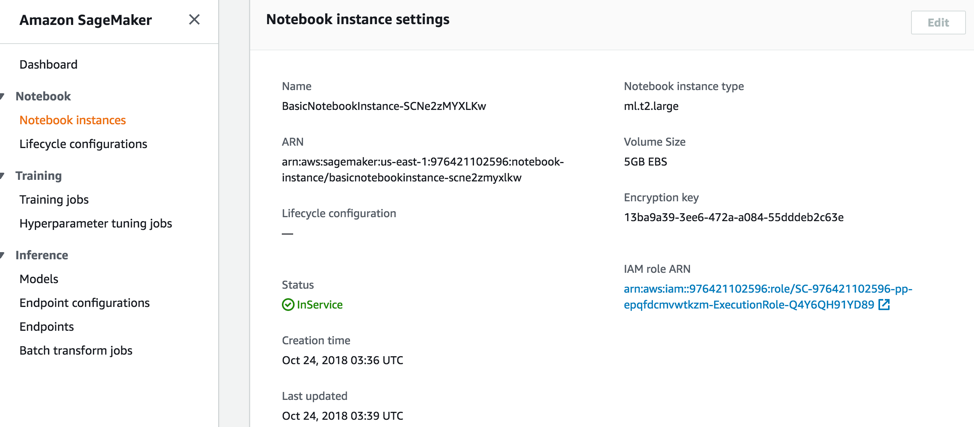Collapse the Notebook section triangle
Image resolution: width=974 pixels, height=427 pixels.
click(x=4, y=97)
